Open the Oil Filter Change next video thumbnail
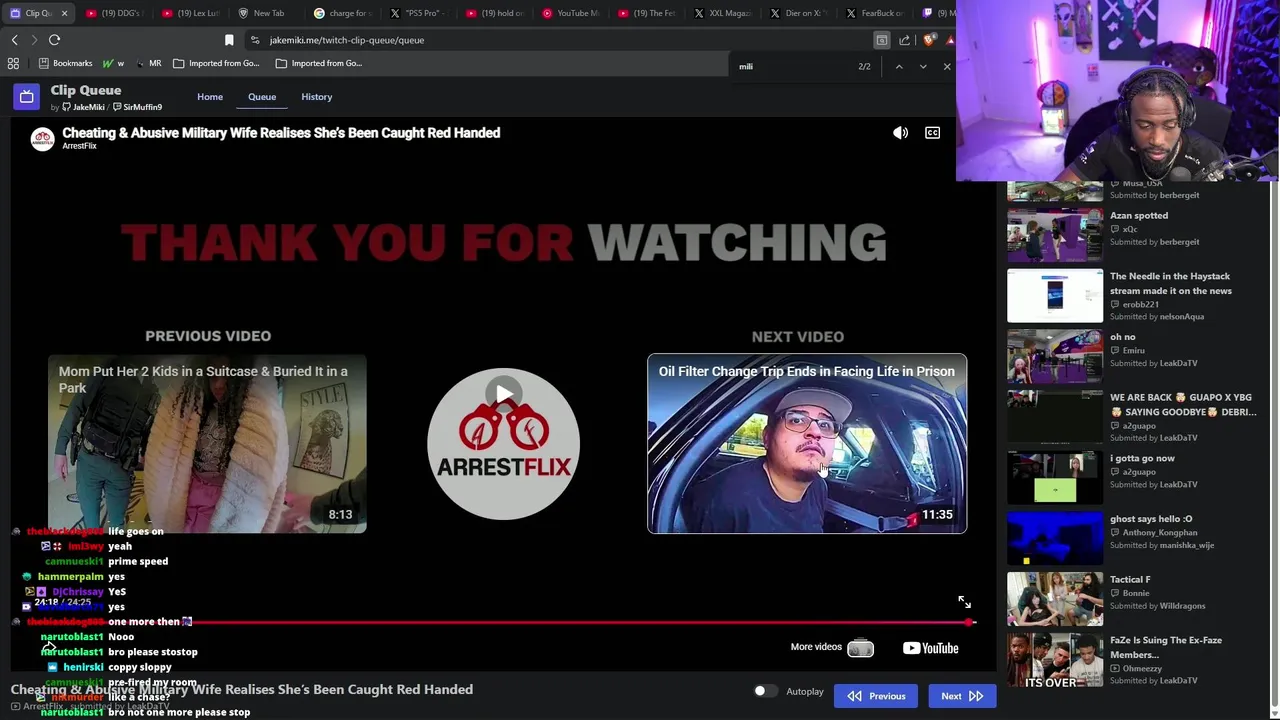Image resolution: width=1280 pixels, height=720 pixels. coord(807,444)
